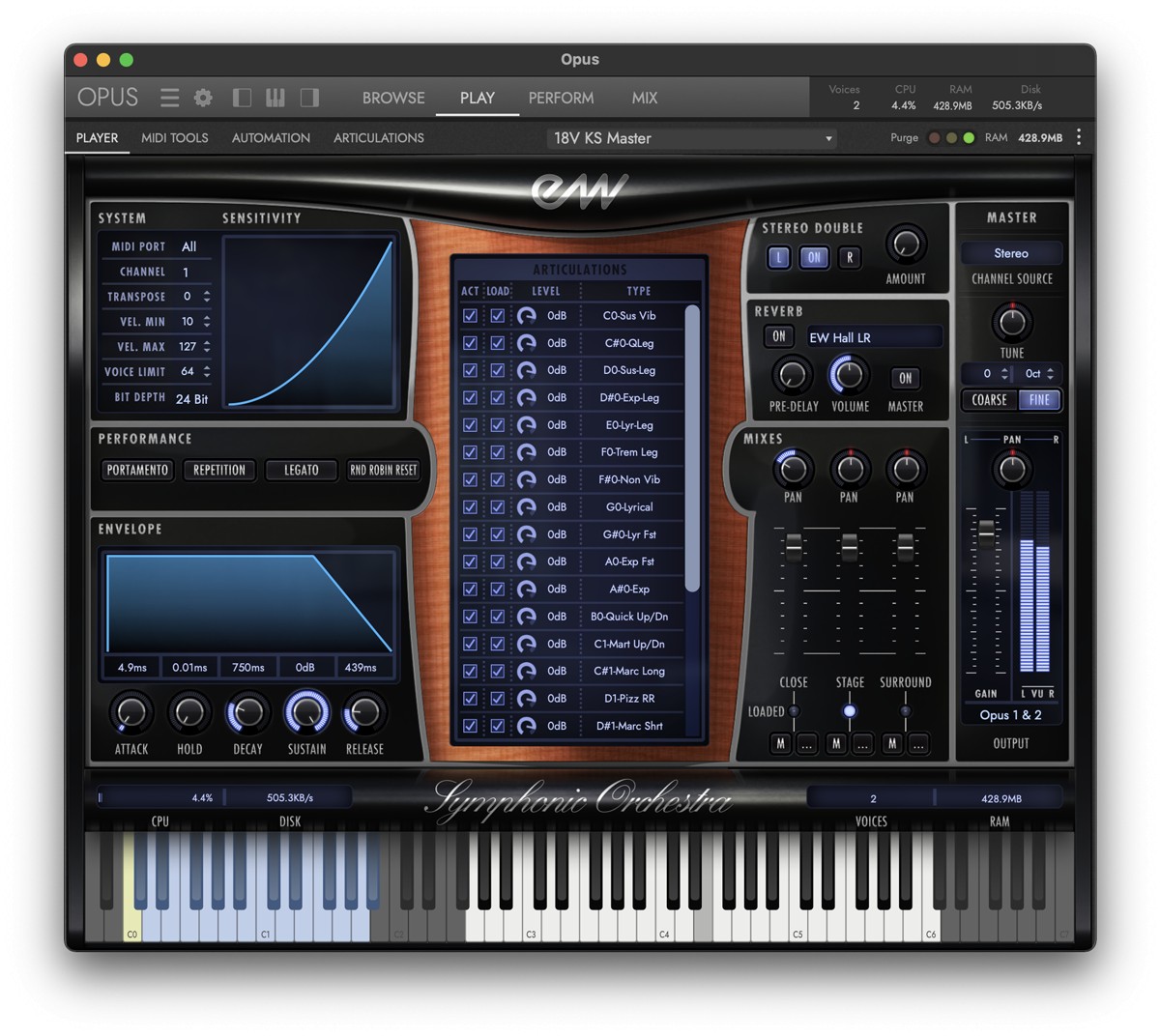Click the STAGE mic level fader

[x=849, y=712]
